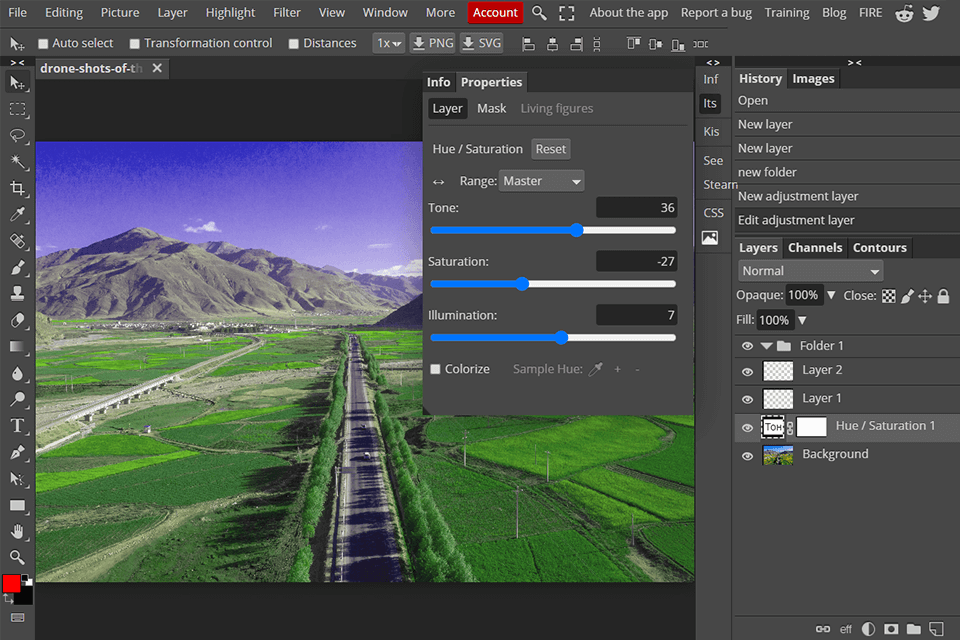
Task: Open the Normal blend mode dropdown
Action: 810,271
